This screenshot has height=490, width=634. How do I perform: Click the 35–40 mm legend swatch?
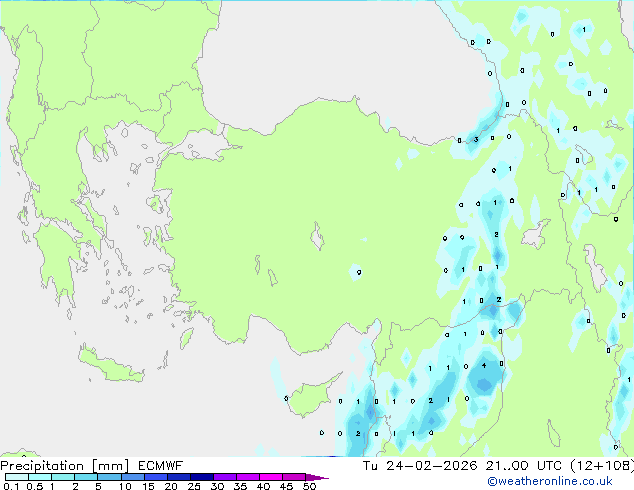click(247, 477)
